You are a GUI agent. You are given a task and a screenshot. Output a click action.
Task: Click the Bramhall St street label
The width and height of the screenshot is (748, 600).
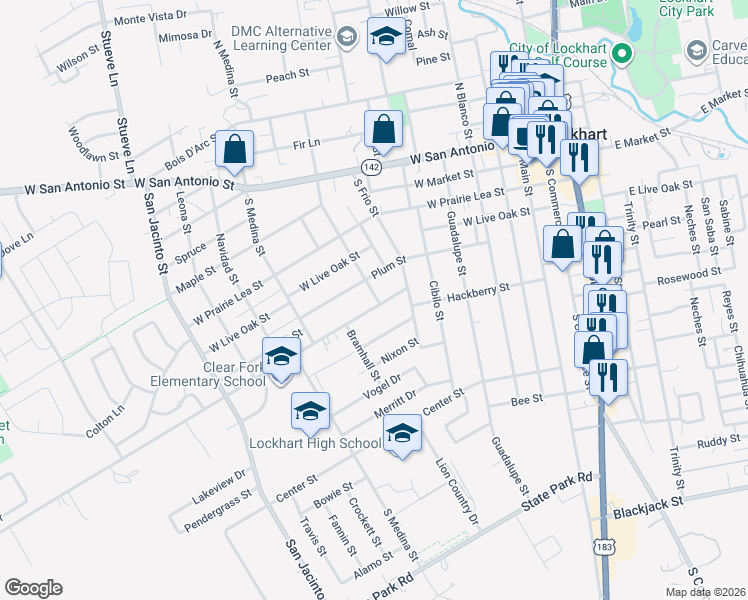point(364,355)
